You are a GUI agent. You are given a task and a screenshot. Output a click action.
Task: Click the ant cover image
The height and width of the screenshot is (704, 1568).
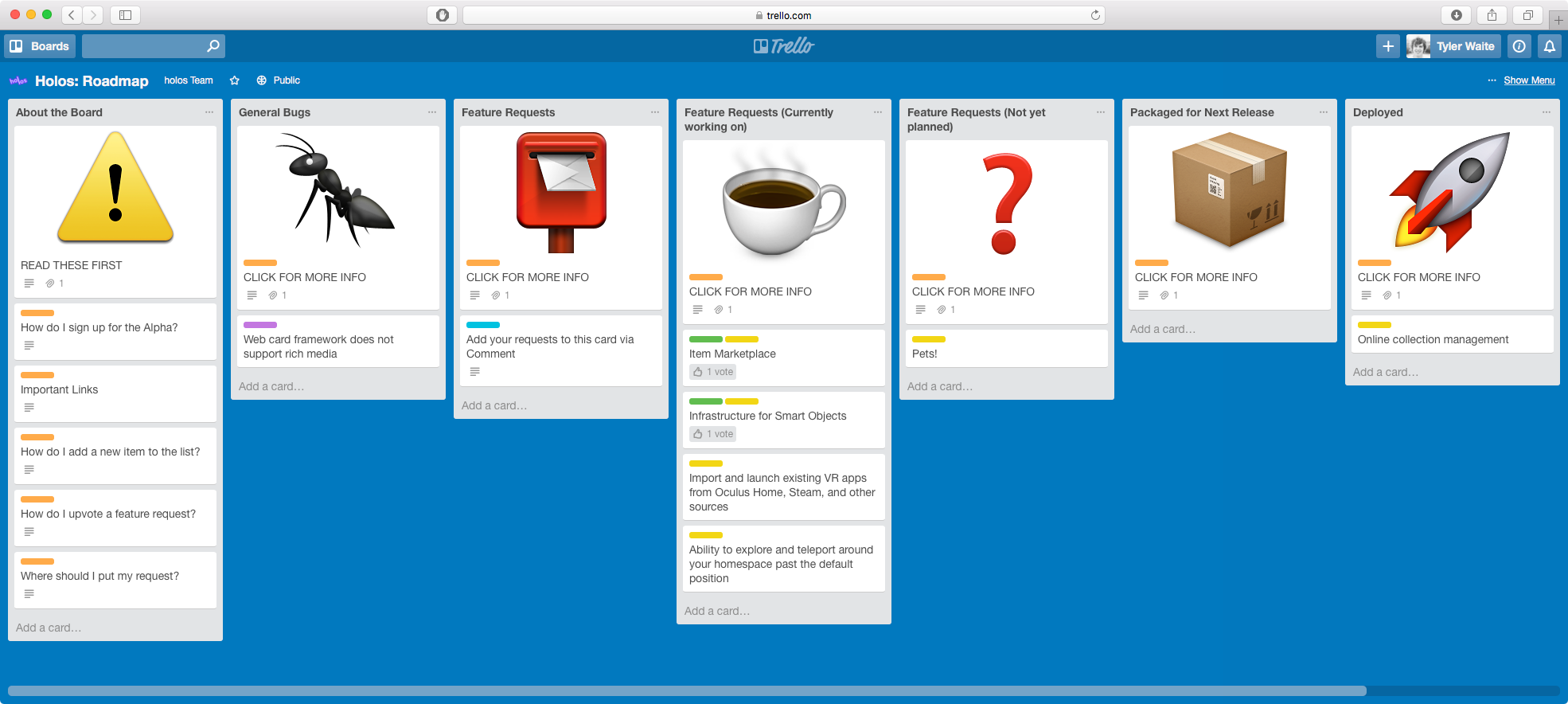coord(338,190)
